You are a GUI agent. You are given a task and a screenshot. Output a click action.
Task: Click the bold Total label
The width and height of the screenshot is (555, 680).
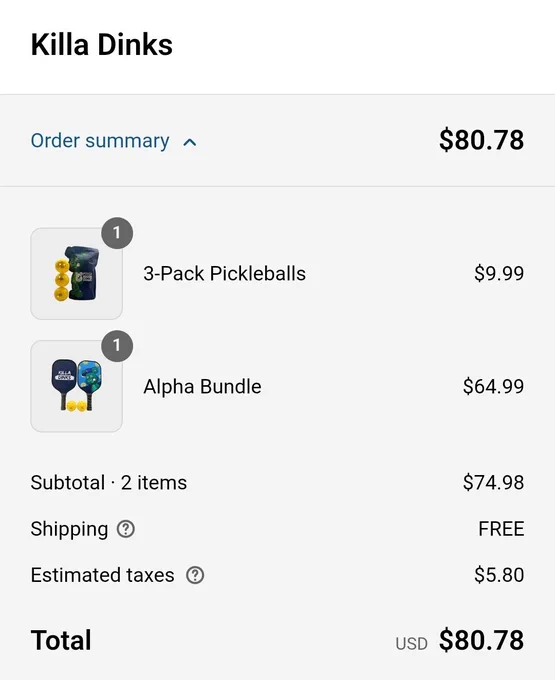pyautogui.click(x=61, y=640)
